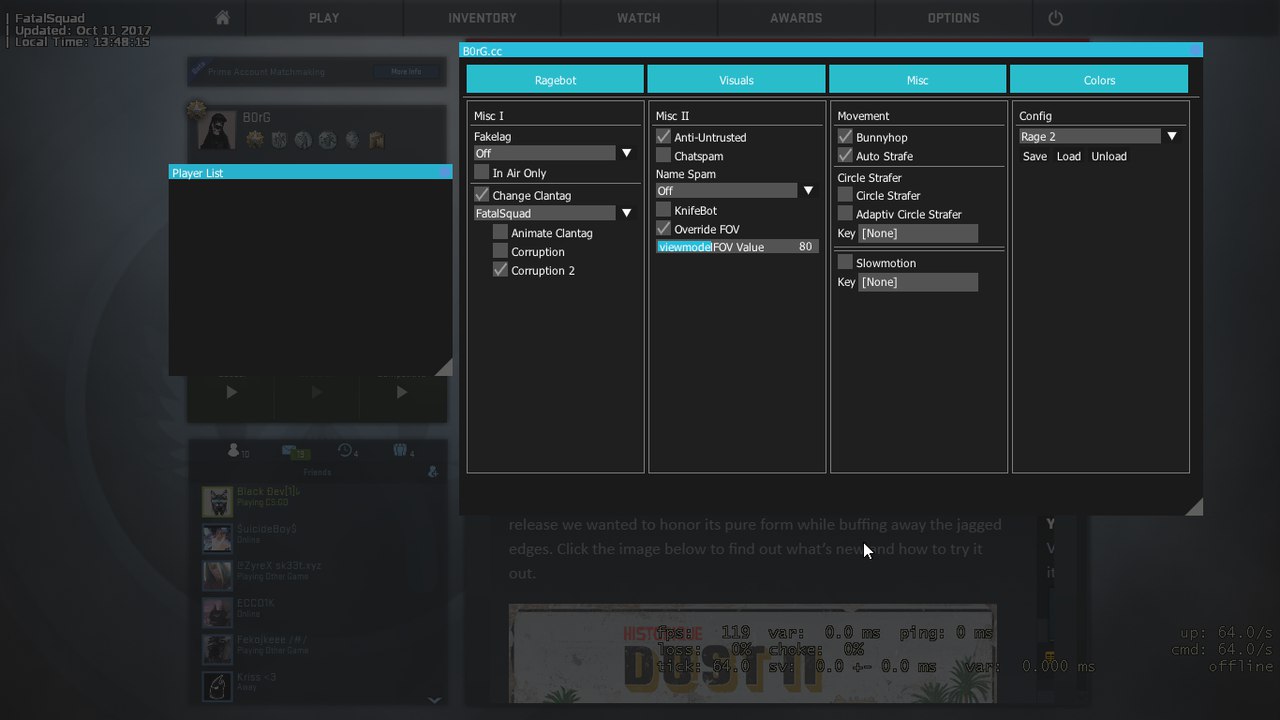Open the friends tab icon
The width and height of the screenshot is (1280, 720).
point(234,451)
